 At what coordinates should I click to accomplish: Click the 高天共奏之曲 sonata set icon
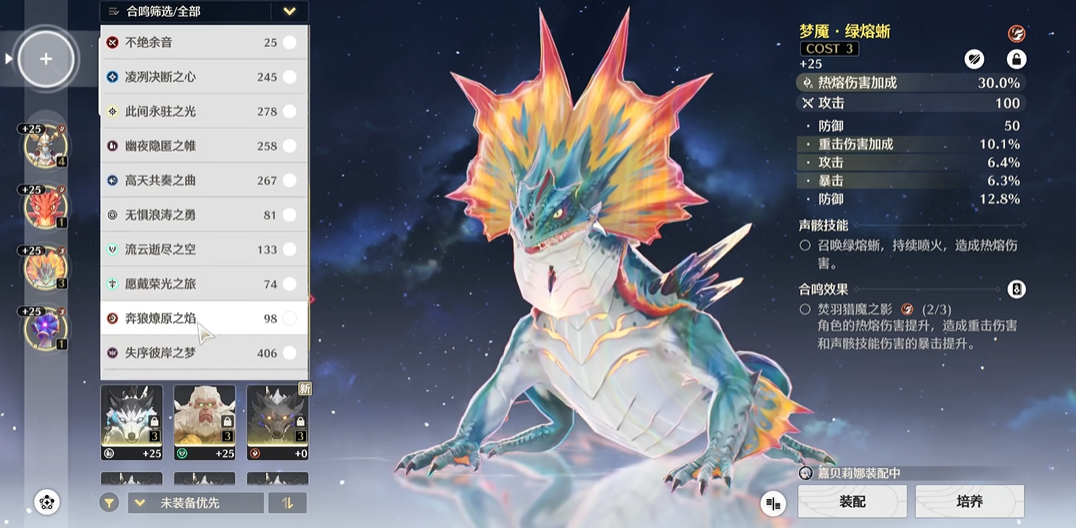[x=113, y=181]
